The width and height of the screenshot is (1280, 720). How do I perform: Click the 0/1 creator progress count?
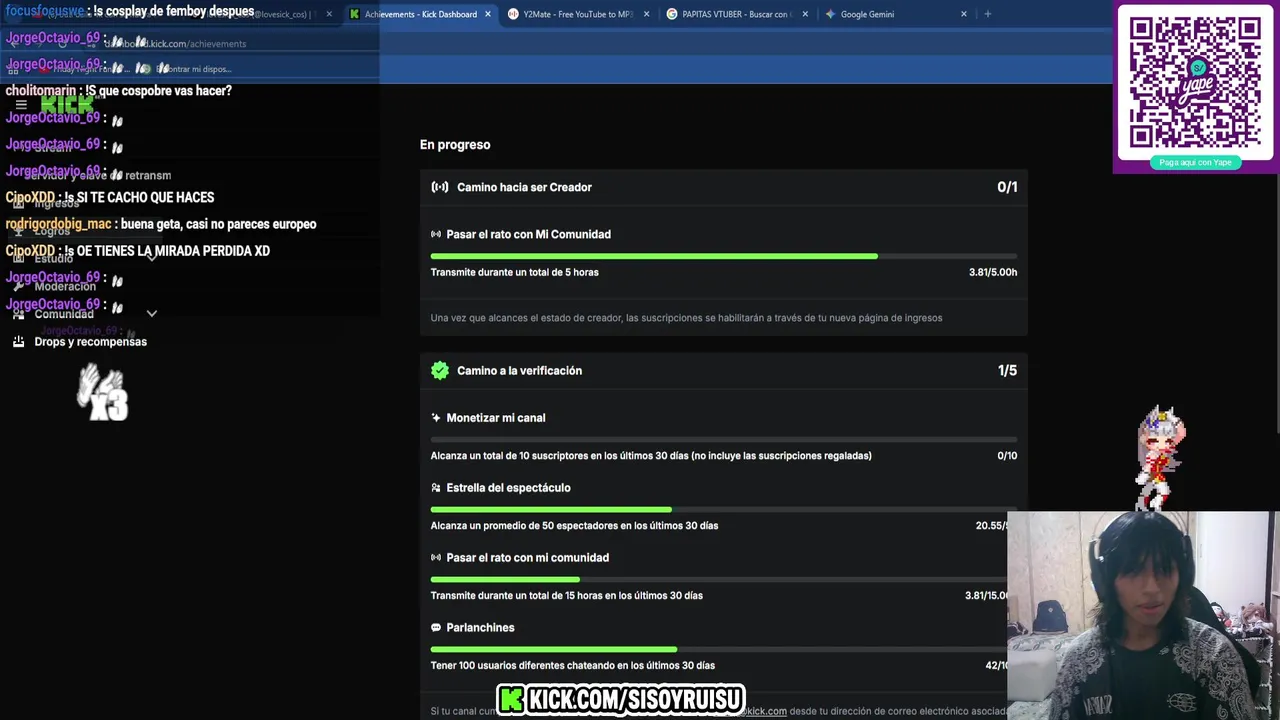(1007, 187)
